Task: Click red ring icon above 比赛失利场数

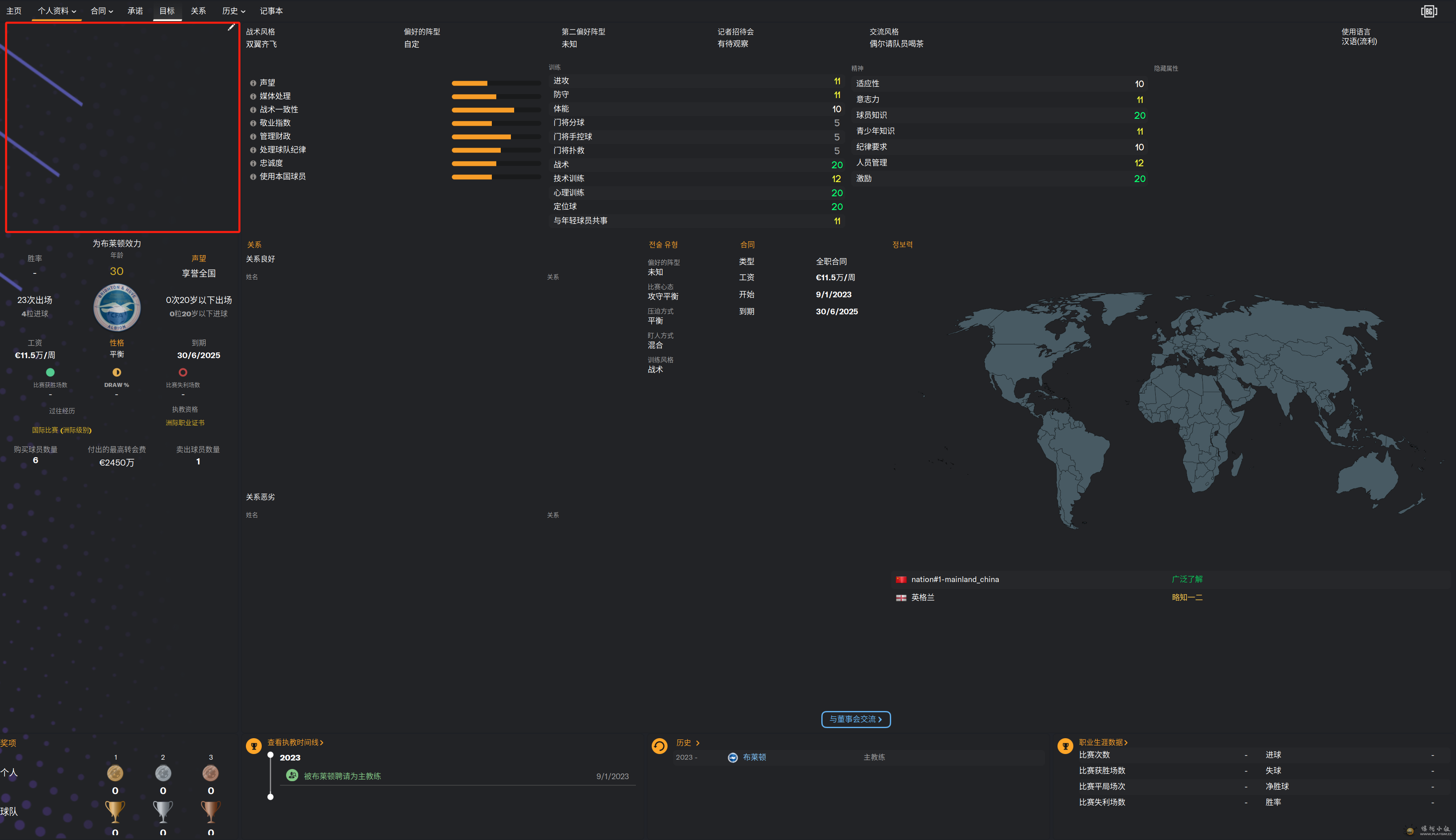Action: (x=183, y=372)
